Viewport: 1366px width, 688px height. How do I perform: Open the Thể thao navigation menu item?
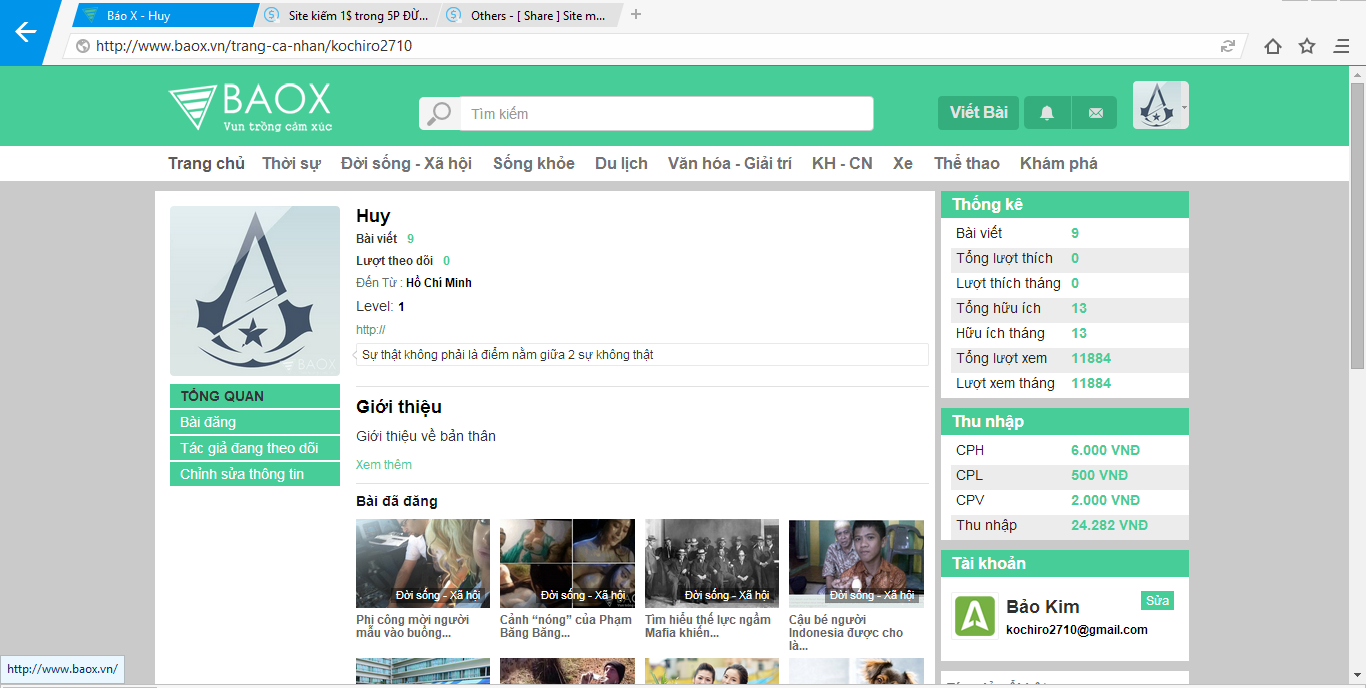coord(966,163)
